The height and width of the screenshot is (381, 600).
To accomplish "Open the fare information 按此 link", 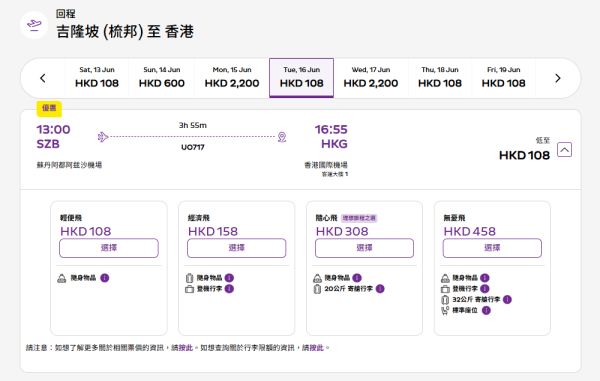I will (x=186, y=348).
